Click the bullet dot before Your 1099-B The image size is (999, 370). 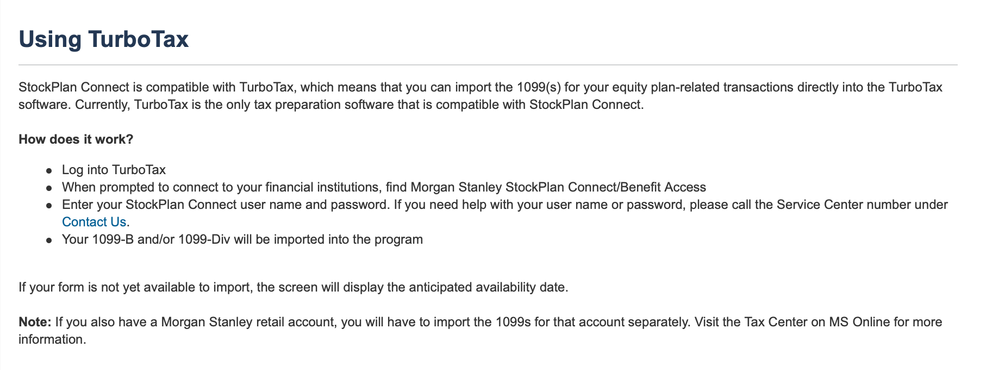coord(49,241)
